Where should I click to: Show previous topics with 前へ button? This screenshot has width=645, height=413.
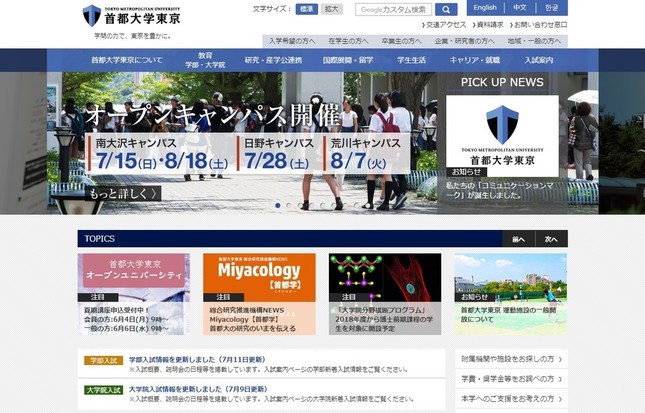tap(517, 239)
